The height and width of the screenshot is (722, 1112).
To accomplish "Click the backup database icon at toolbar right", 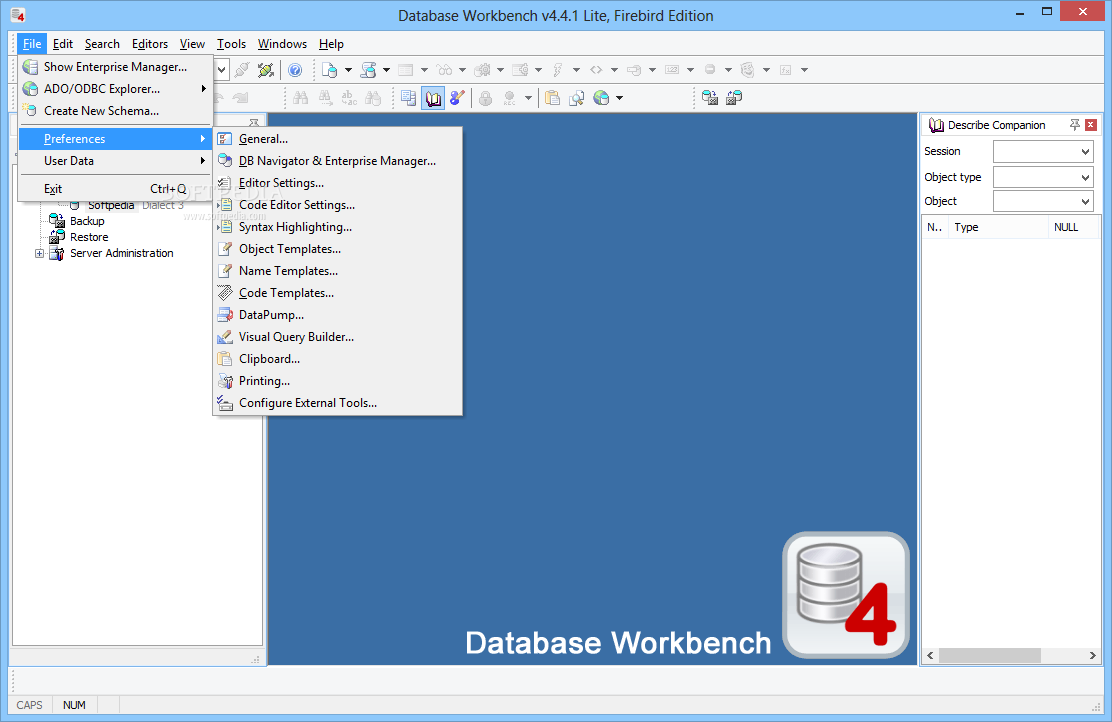I will coord(710,98).
